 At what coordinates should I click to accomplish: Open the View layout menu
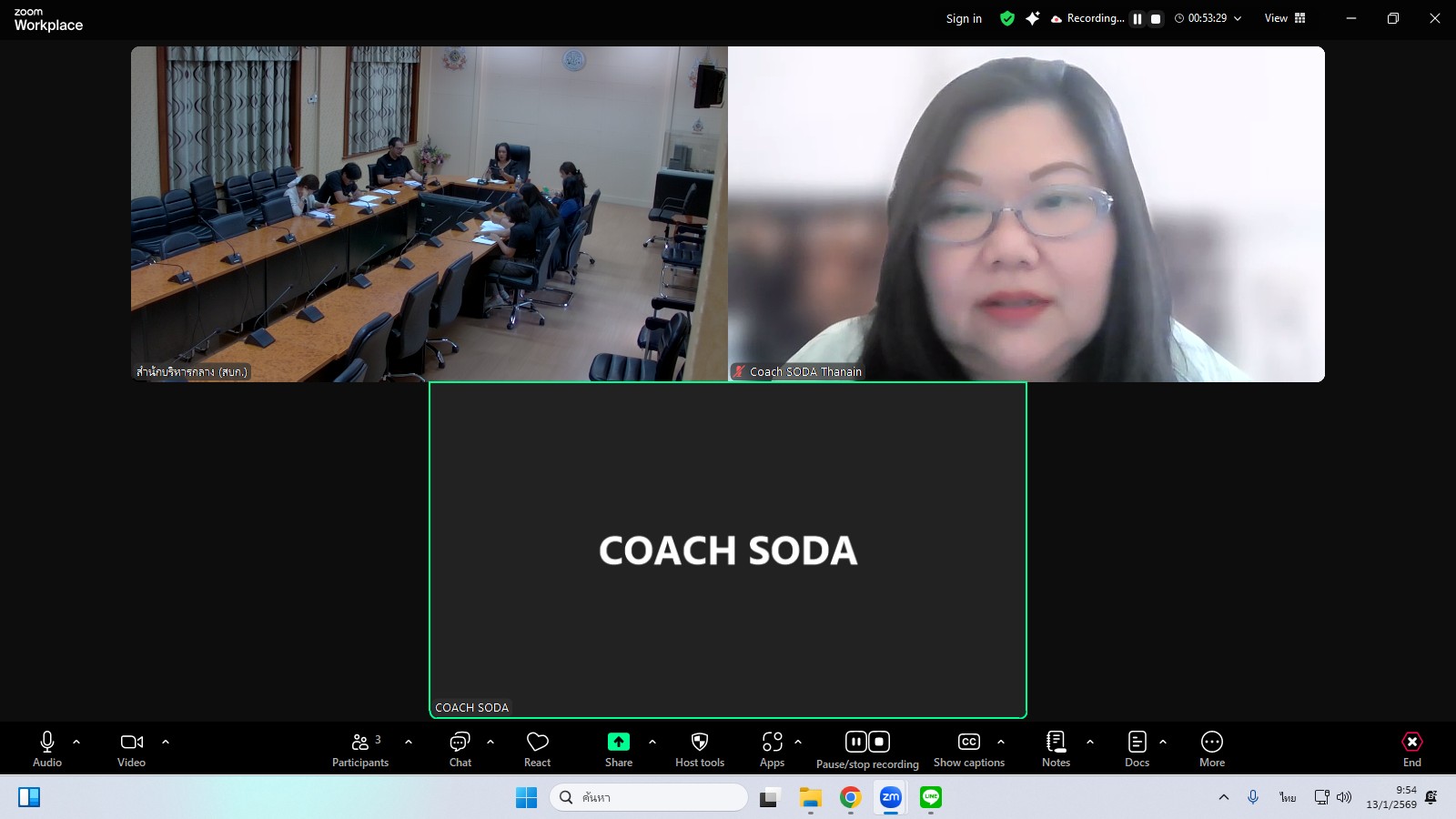click(x=1285, y=18)
